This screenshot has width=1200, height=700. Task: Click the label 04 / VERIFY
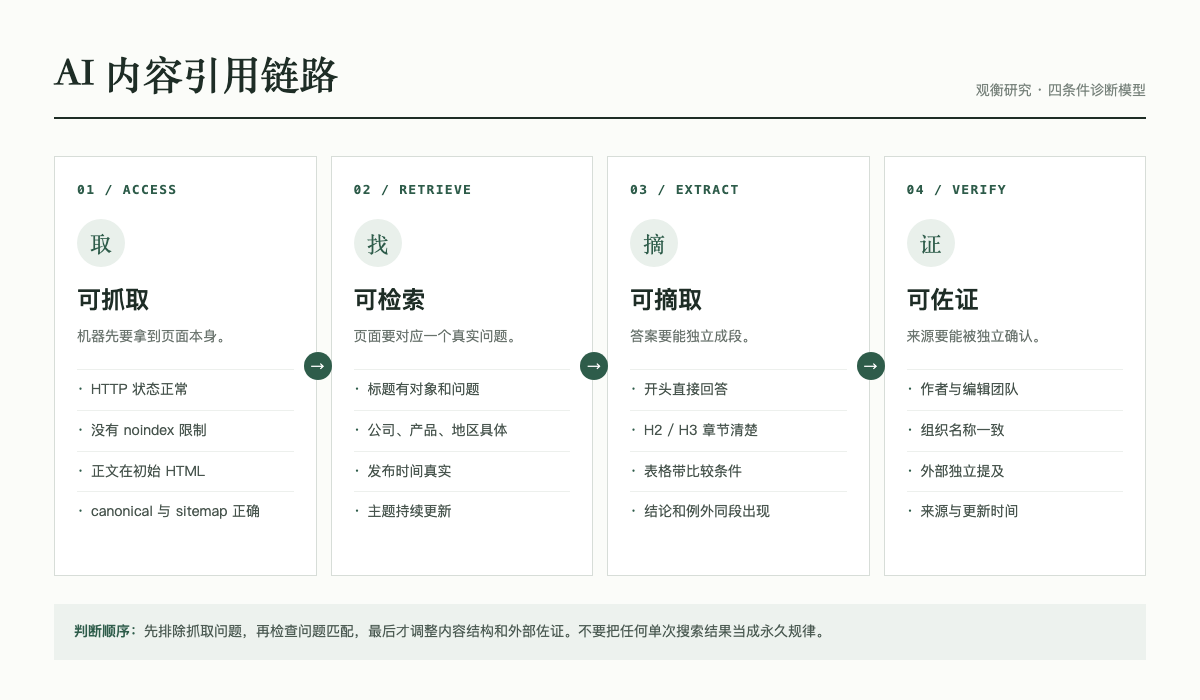click(x=957, y=189)
